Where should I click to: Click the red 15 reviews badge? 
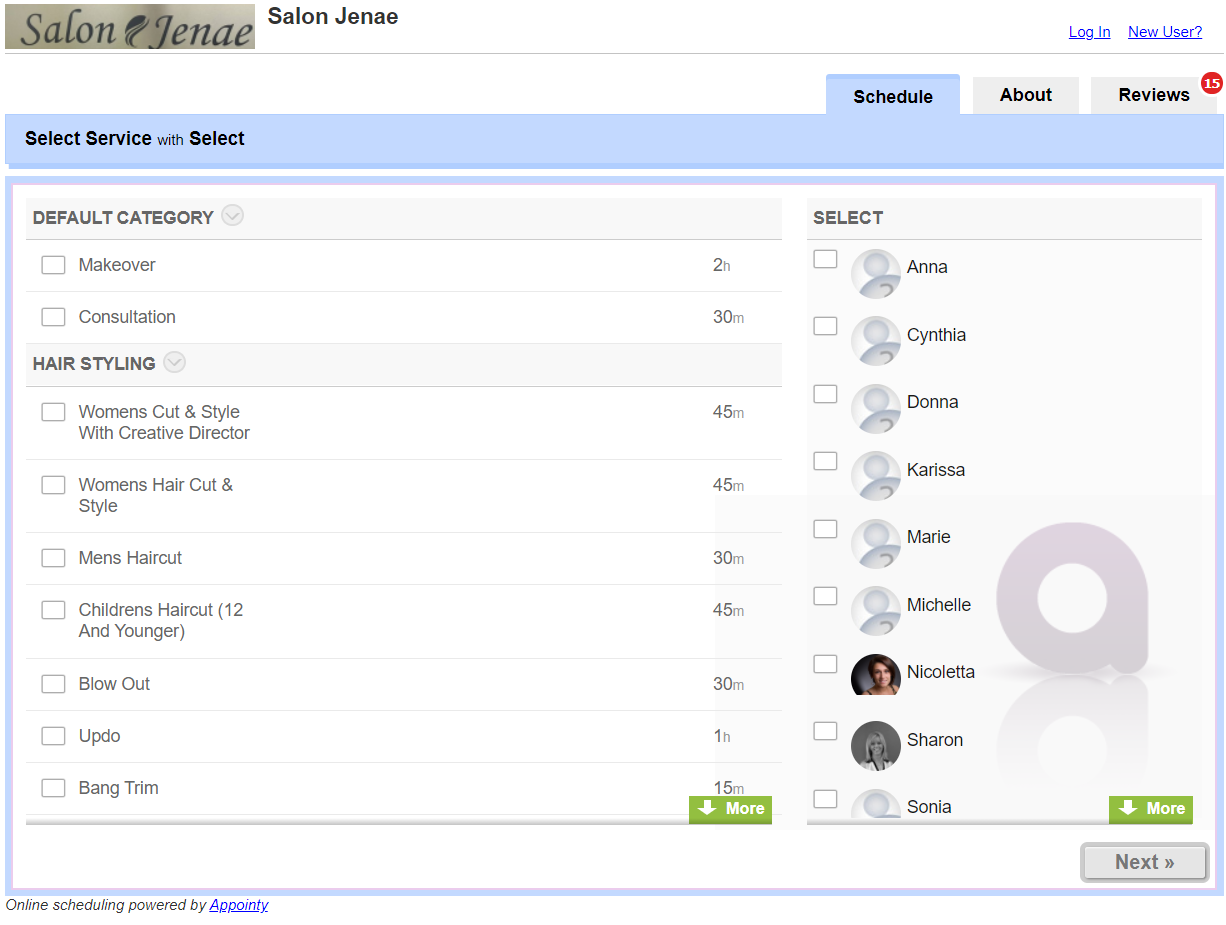point(1212,83)
